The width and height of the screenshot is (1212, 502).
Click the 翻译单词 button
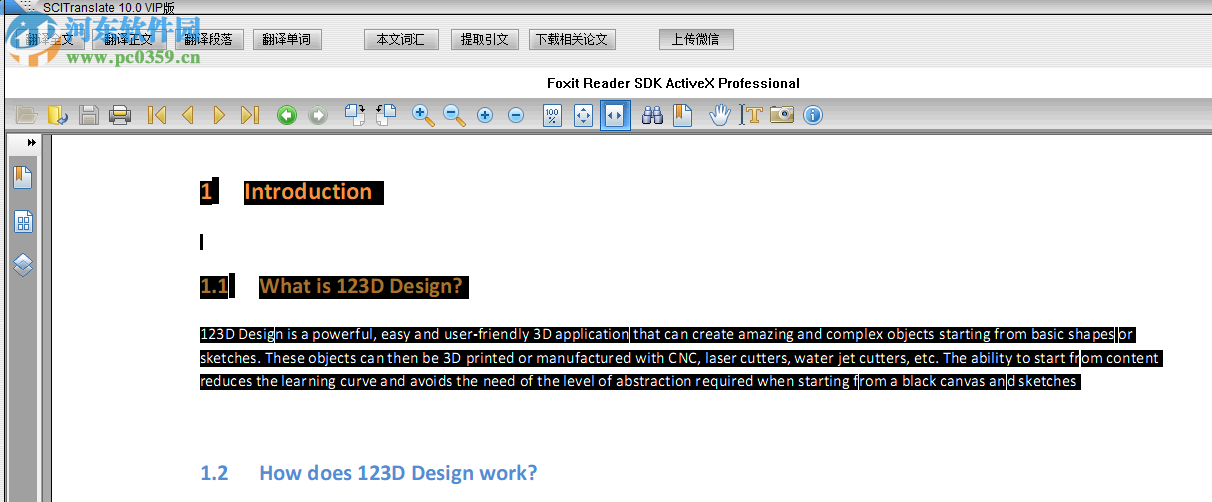287,40
